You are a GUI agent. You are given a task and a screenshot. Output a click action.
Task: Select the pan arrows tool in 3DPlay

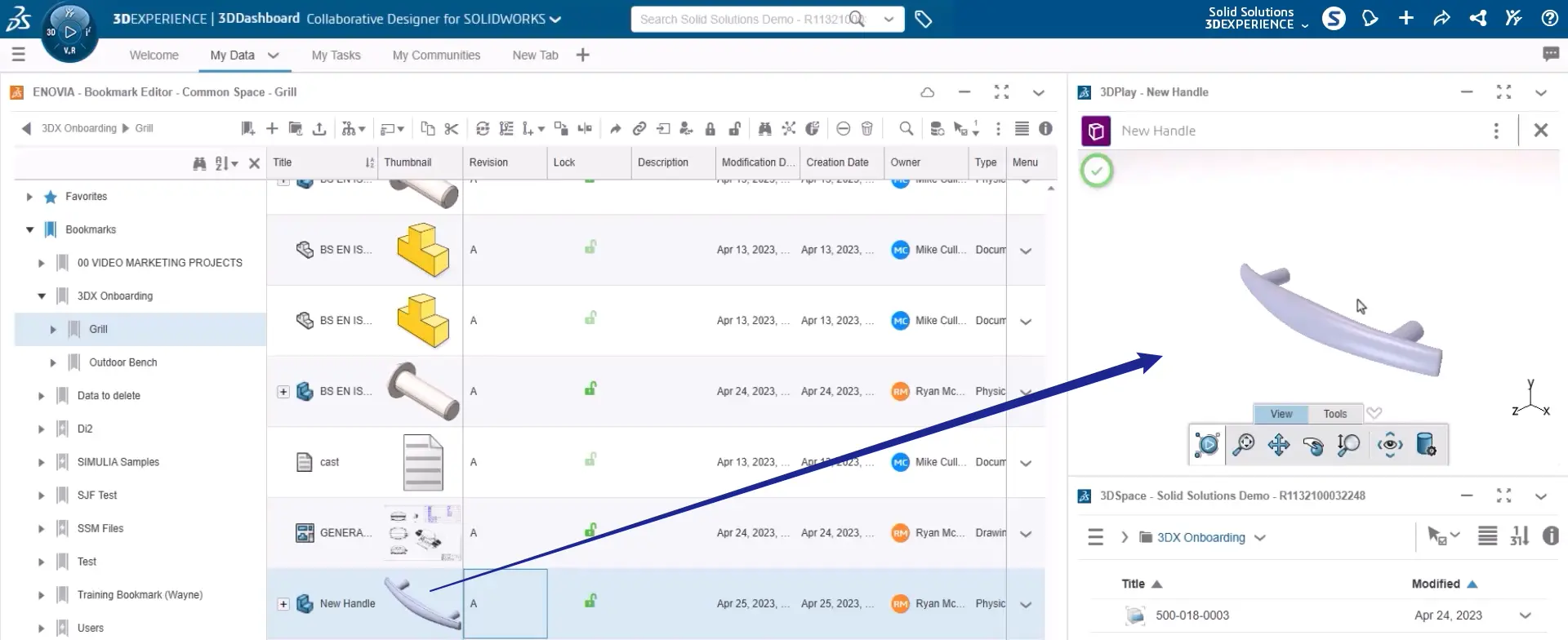[1279, 445]
